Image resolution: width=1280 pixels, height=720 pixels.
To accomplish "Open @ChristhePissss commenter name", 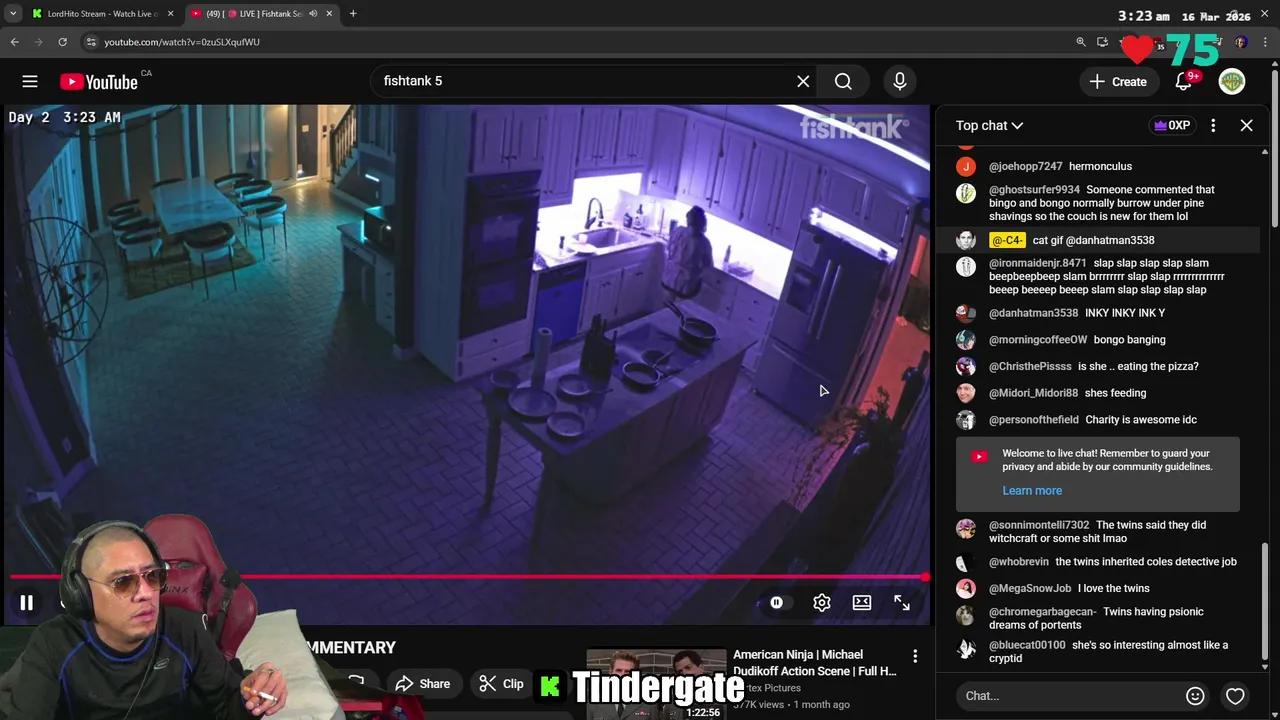I will (1030, 367).
